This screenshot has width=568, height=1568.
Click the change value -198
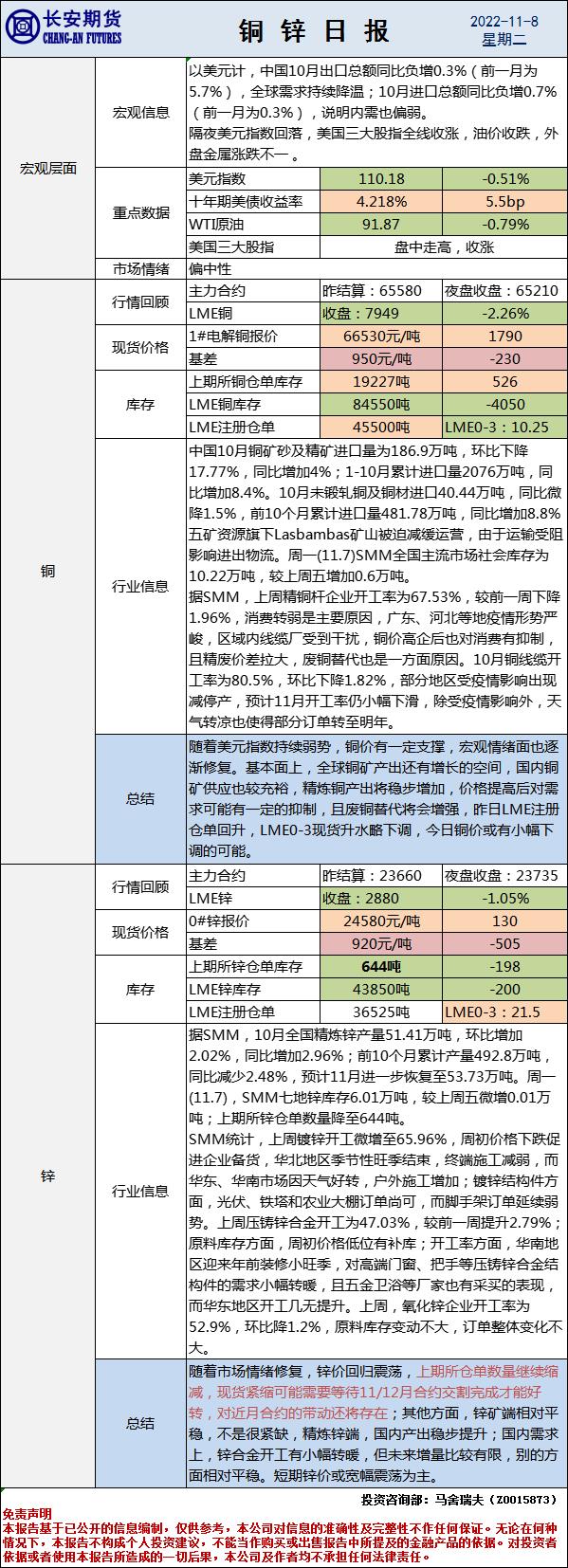(x=504, y=966)
